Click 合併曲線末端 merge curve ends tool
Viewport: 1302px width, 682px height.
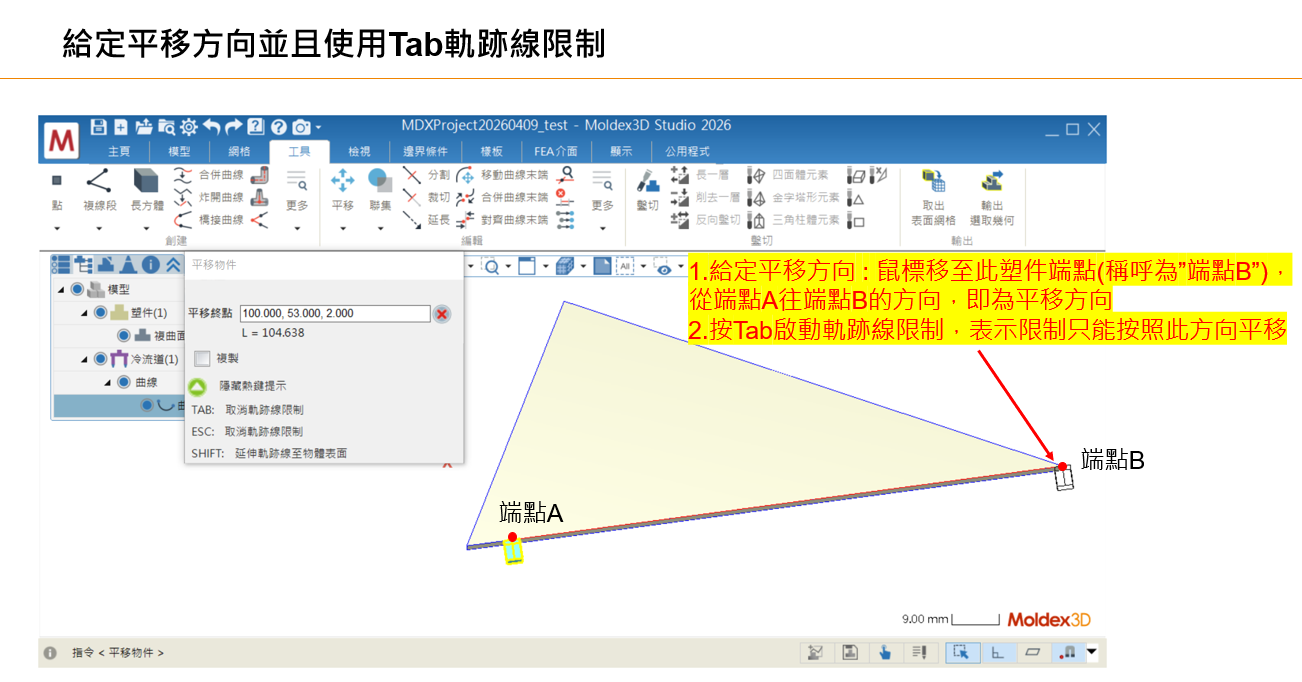click(502, 197)
